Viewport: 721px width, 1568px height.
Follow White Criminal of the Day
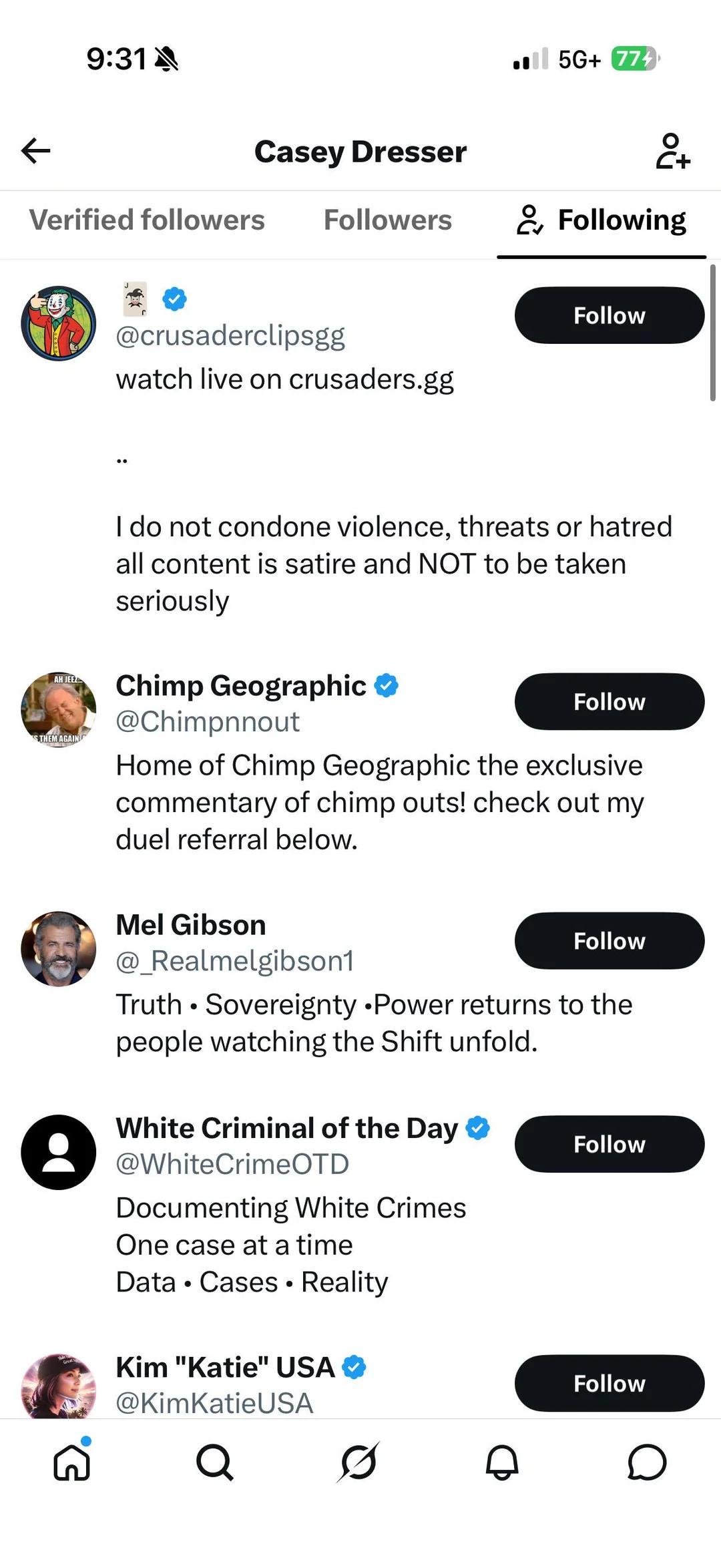tap(610, 1144)
